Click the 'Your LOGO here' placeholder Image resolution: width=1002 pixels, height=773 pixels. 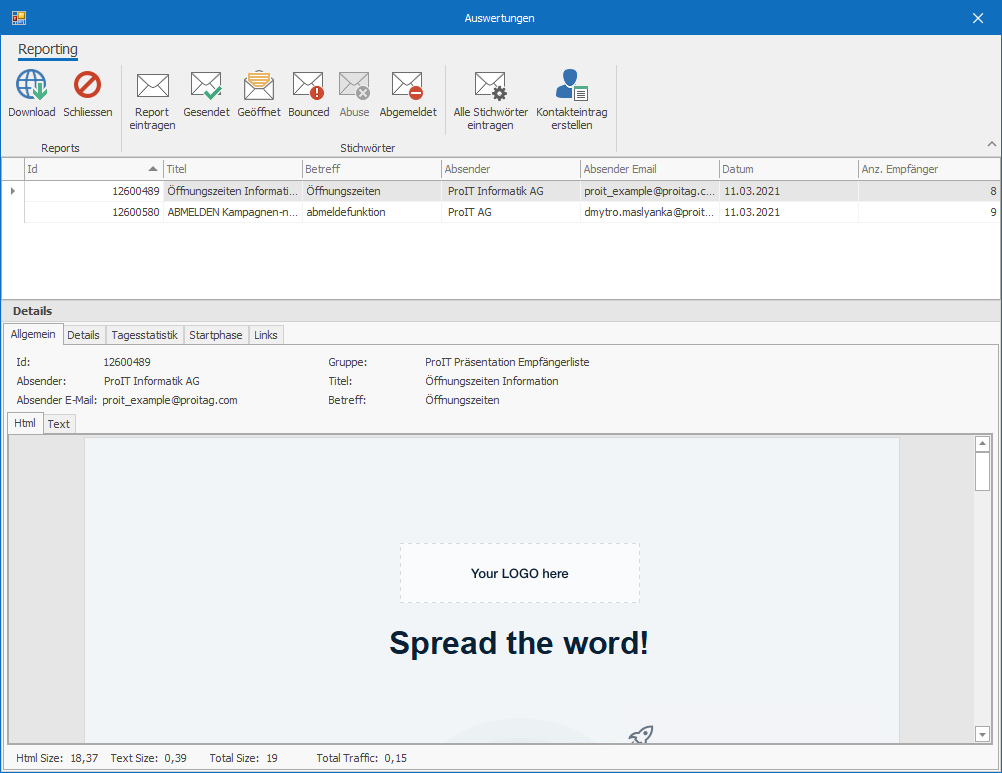[x=520, y=573]
